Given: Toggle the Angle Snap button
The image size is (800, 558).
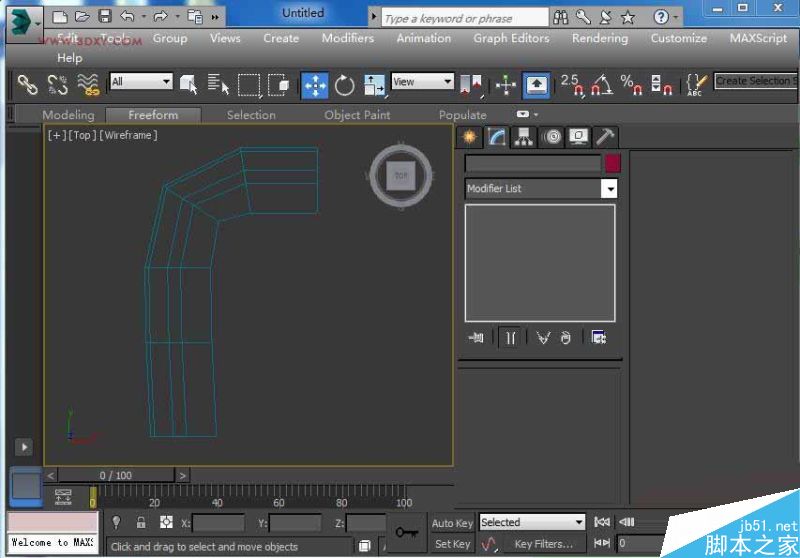Looking at the screenshot, I should [x=602, y=85].
